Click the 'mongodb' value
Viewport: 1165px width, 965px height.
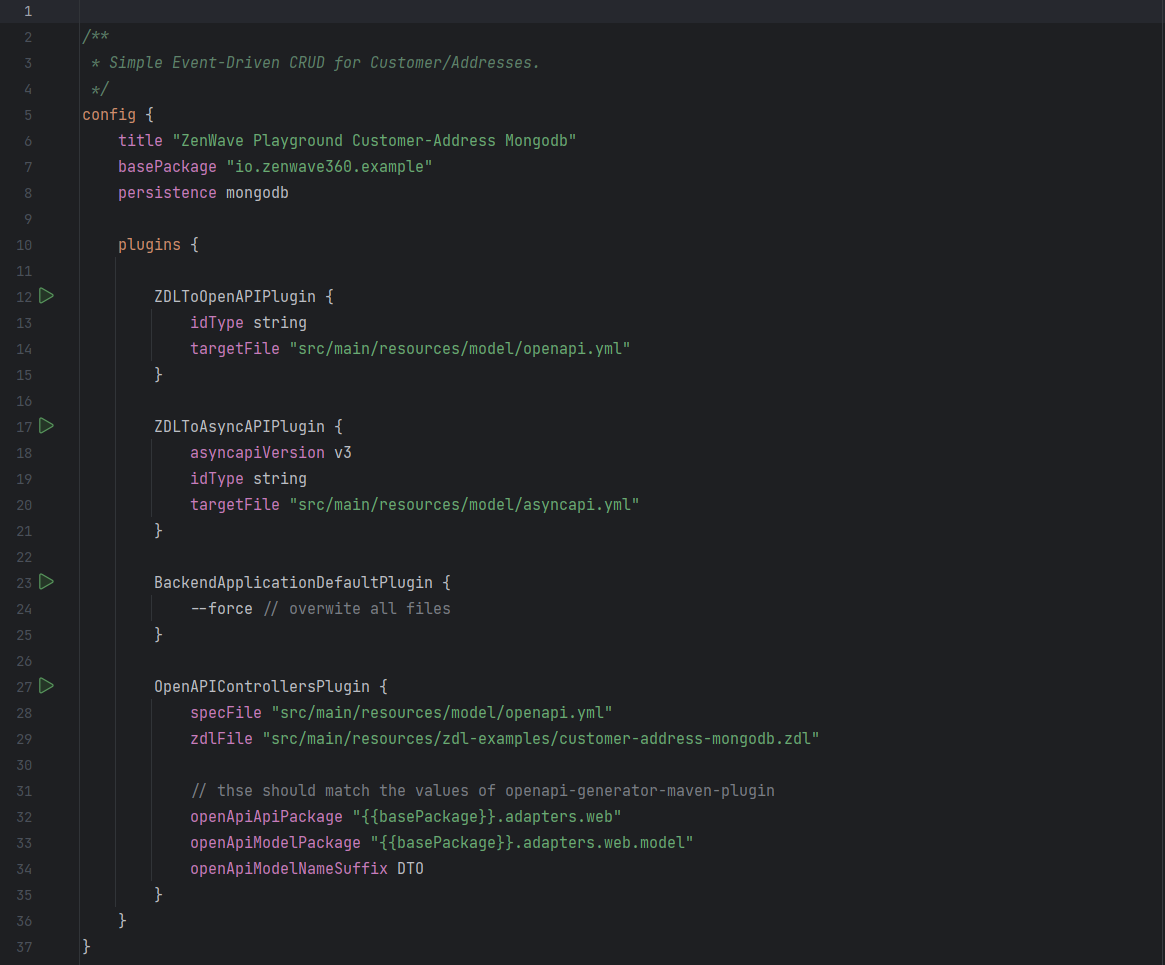pyautogui.click(x=257, y=192)
